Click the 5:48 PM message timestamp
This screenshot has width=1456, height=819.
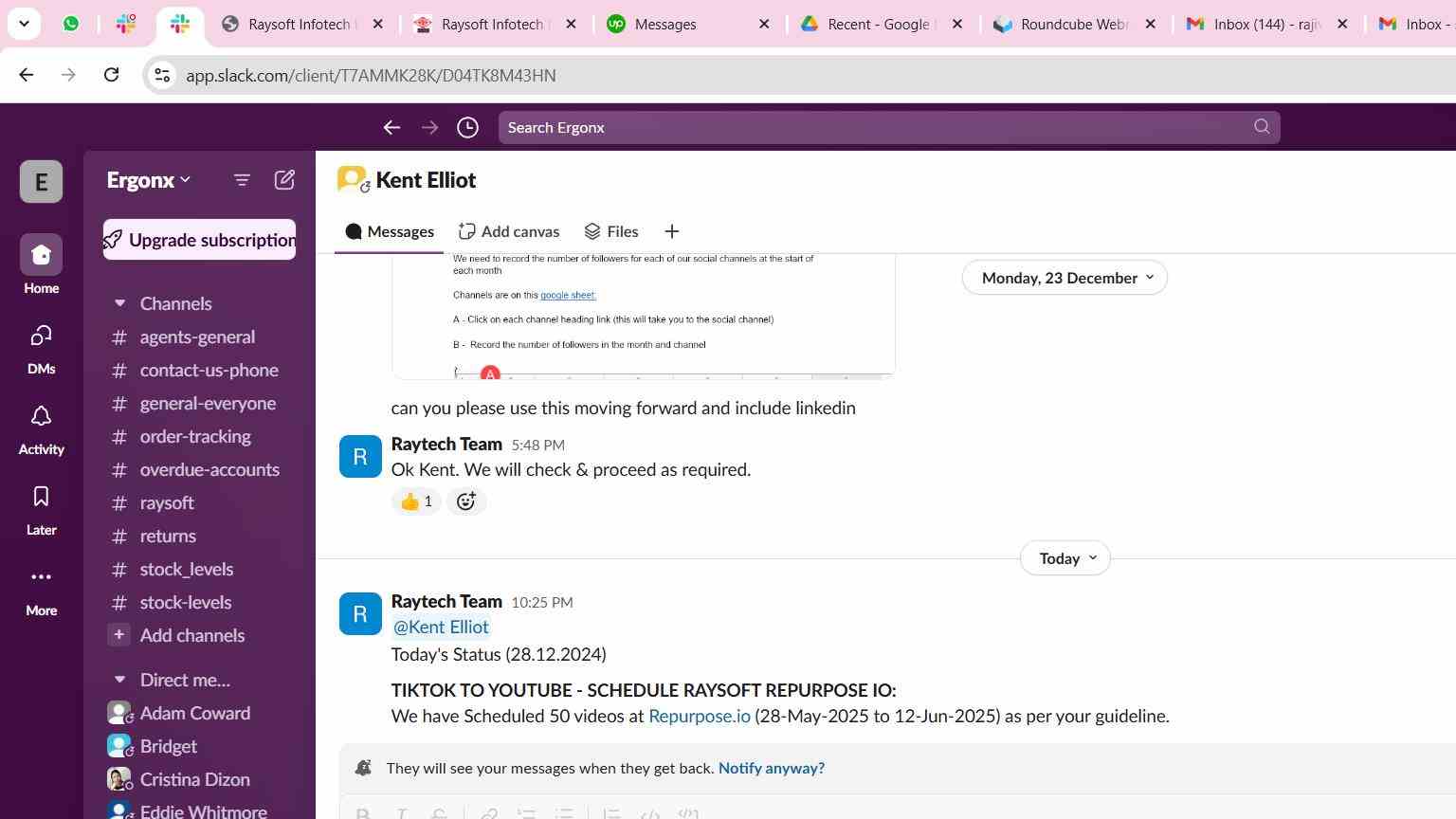538,445
